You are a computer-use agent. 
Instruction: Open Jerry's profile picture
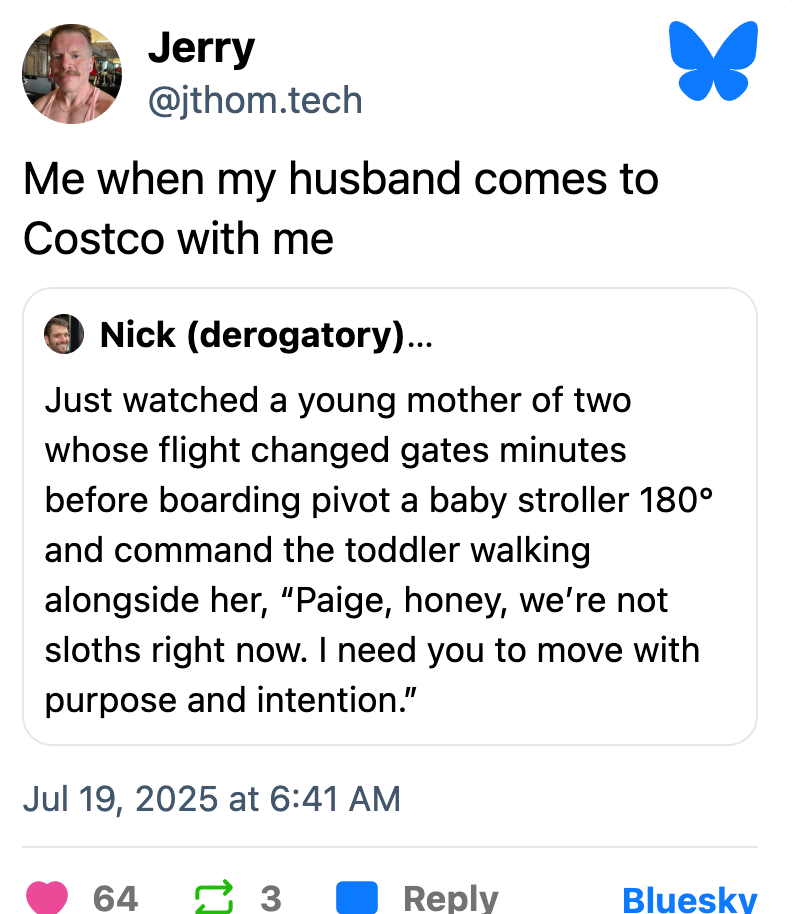71,73
